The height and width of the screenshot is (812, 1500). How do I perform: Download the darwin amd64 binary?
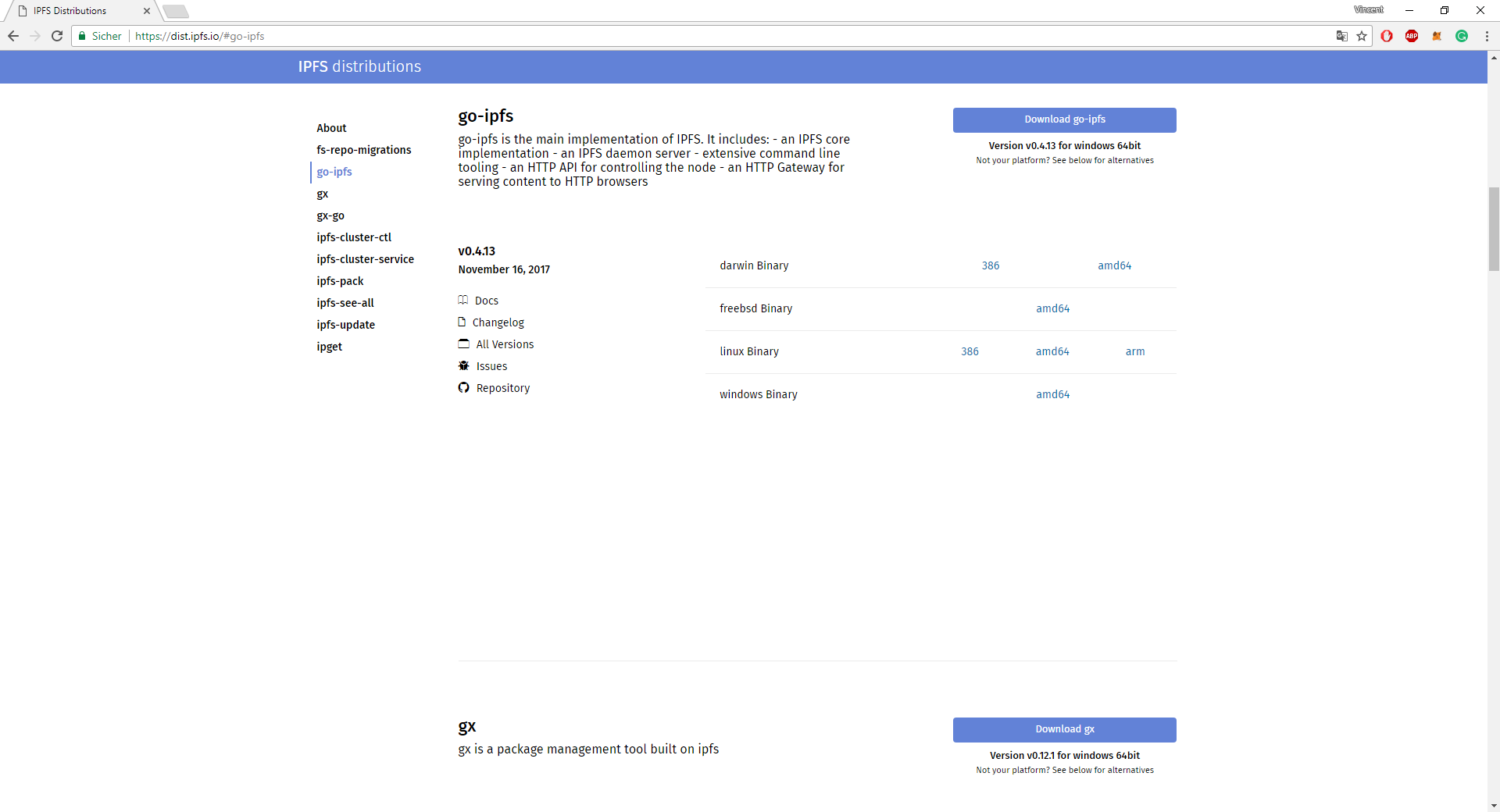tap(1115, 265)
